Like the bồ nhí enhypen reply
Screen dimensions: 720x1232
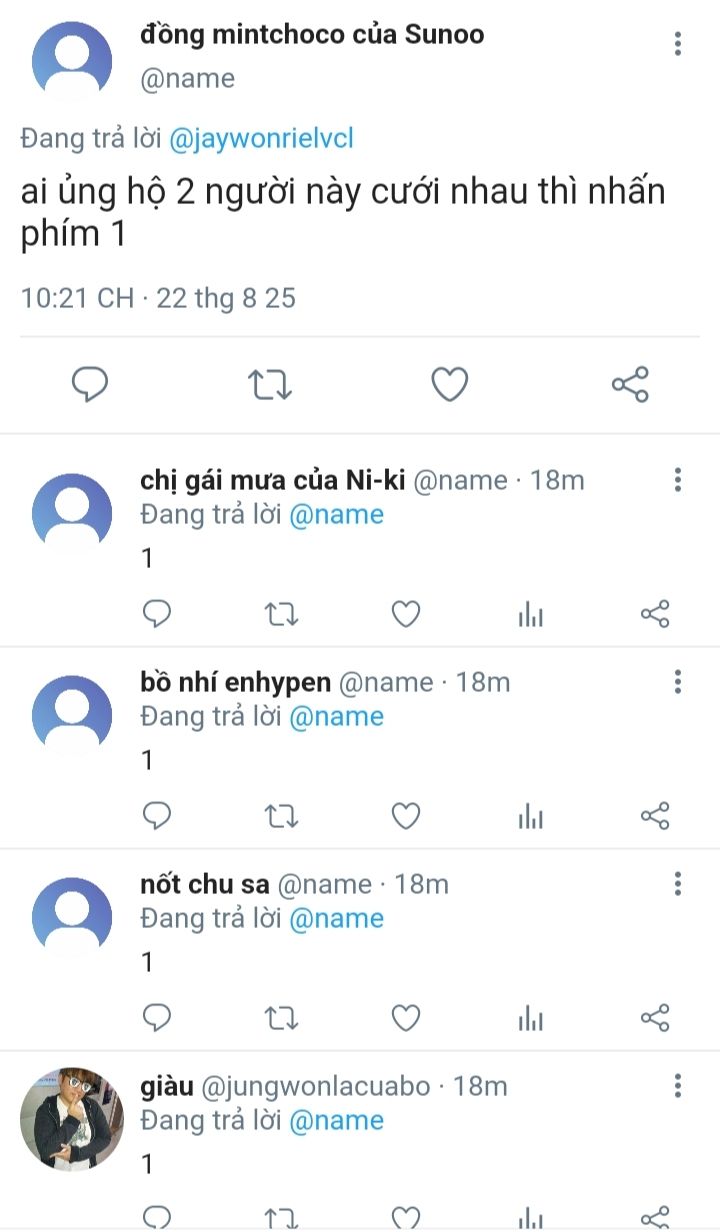coord(405,816)
